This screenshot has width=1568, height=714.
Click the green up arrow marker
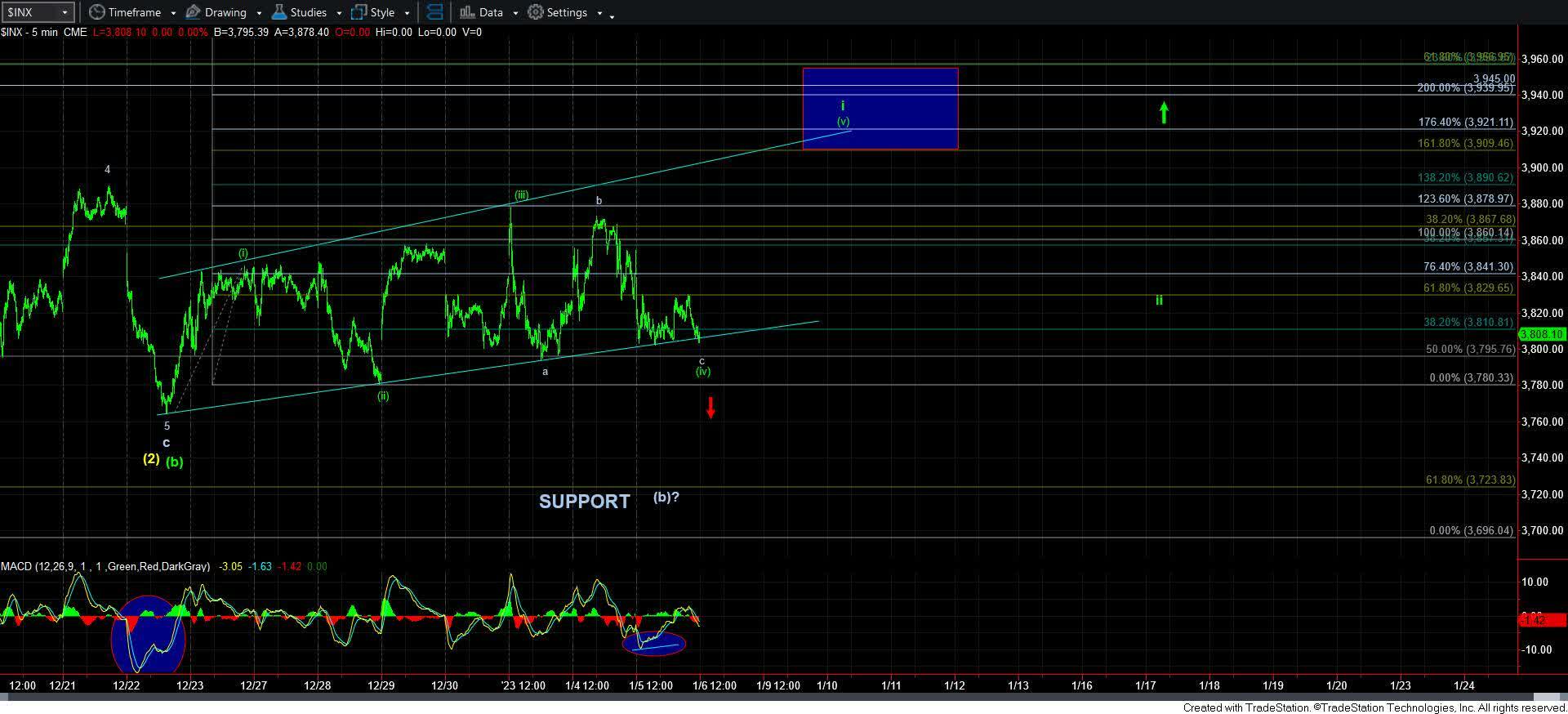coord(1164,112)
